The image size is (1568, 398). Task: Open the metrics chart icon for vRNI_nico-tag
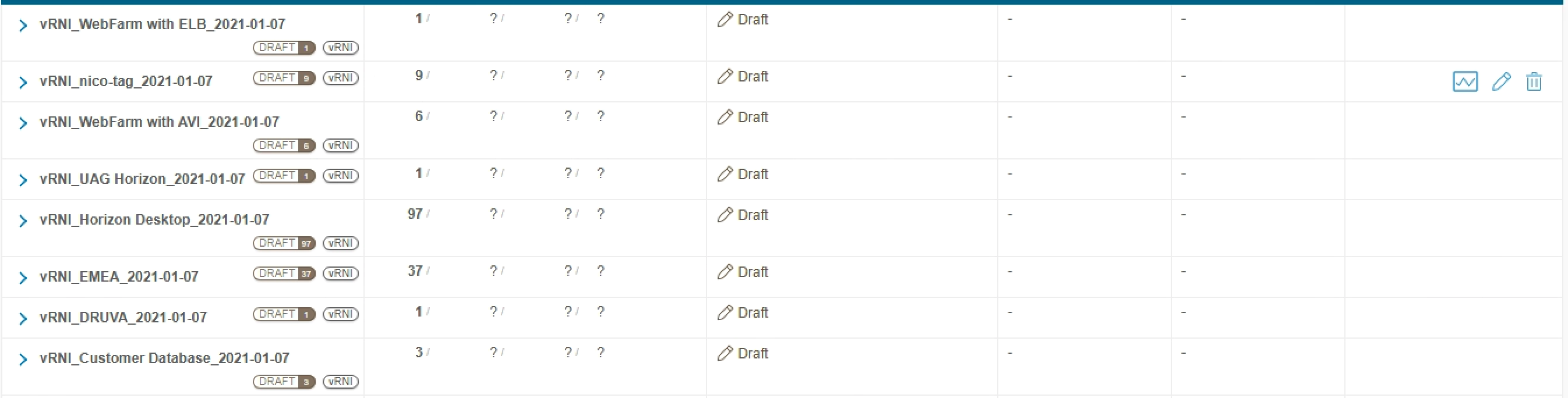[x=1465, y=81]
